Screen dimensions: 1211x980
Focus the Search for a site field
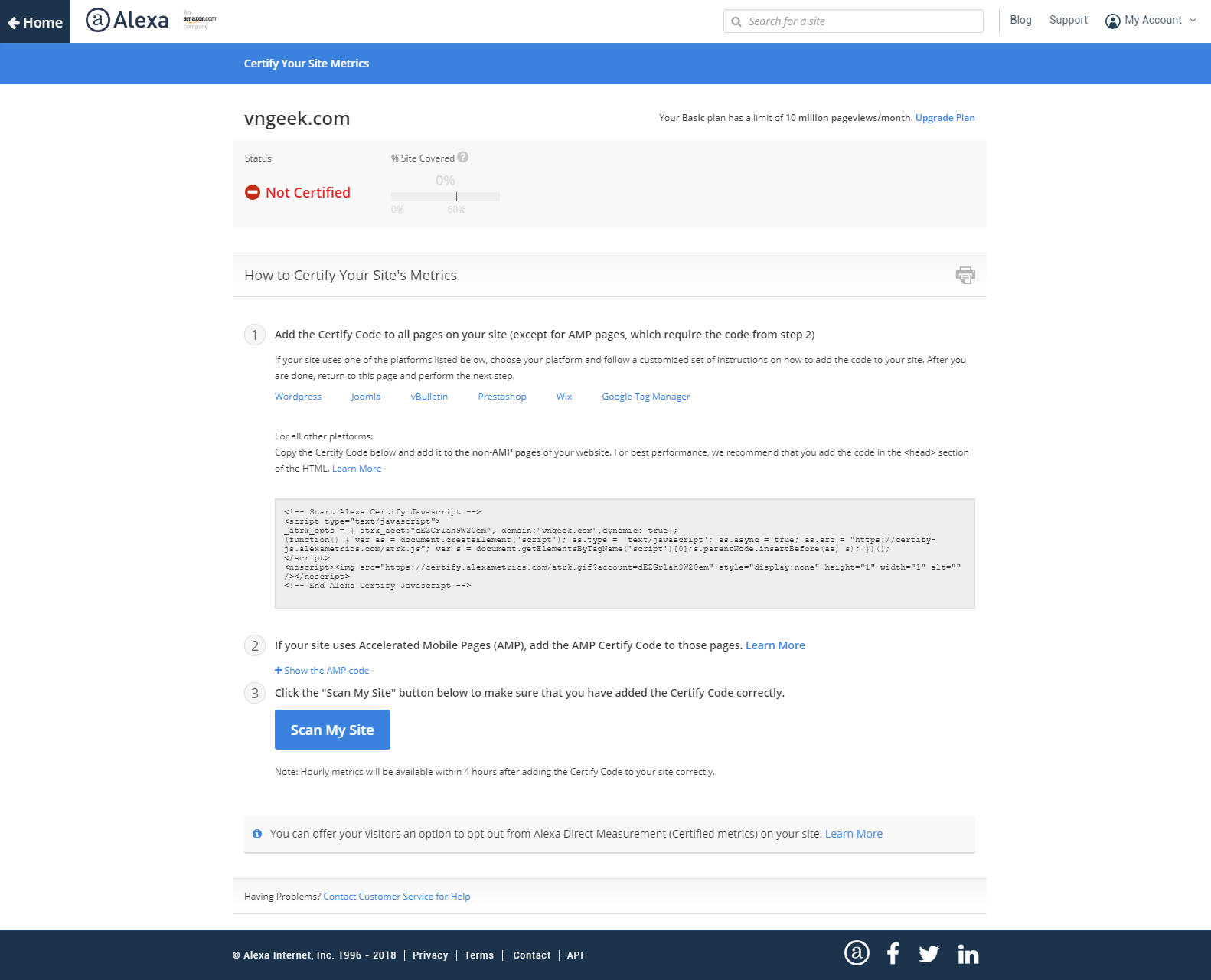click(x=853, y=21)
